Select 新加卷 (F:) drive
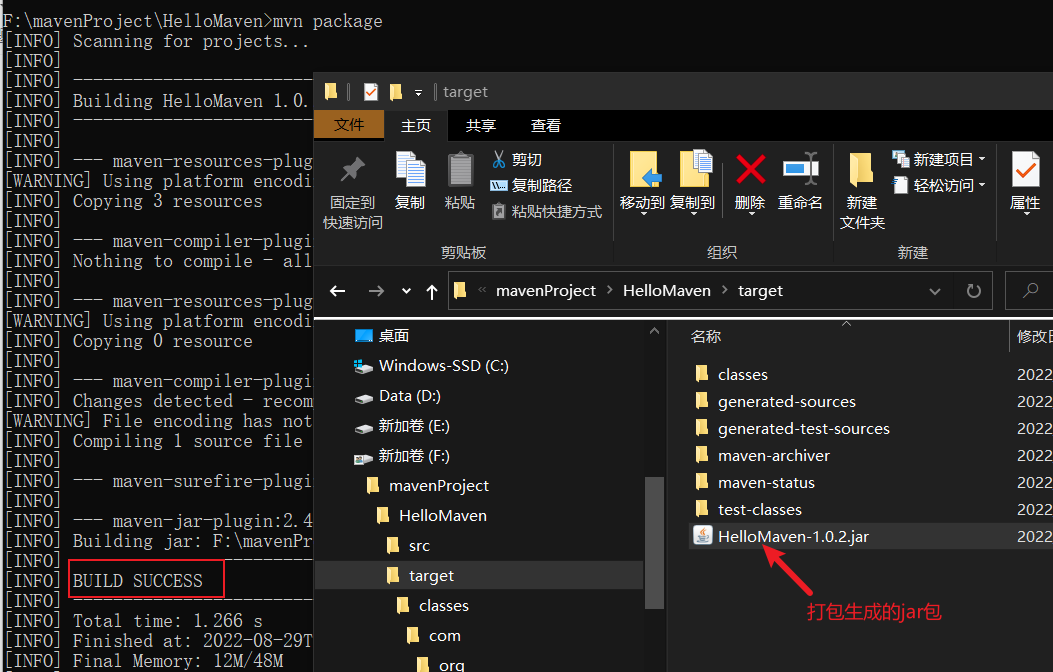The width and height of the screenshot is (1053, 672). click(402, 457)
